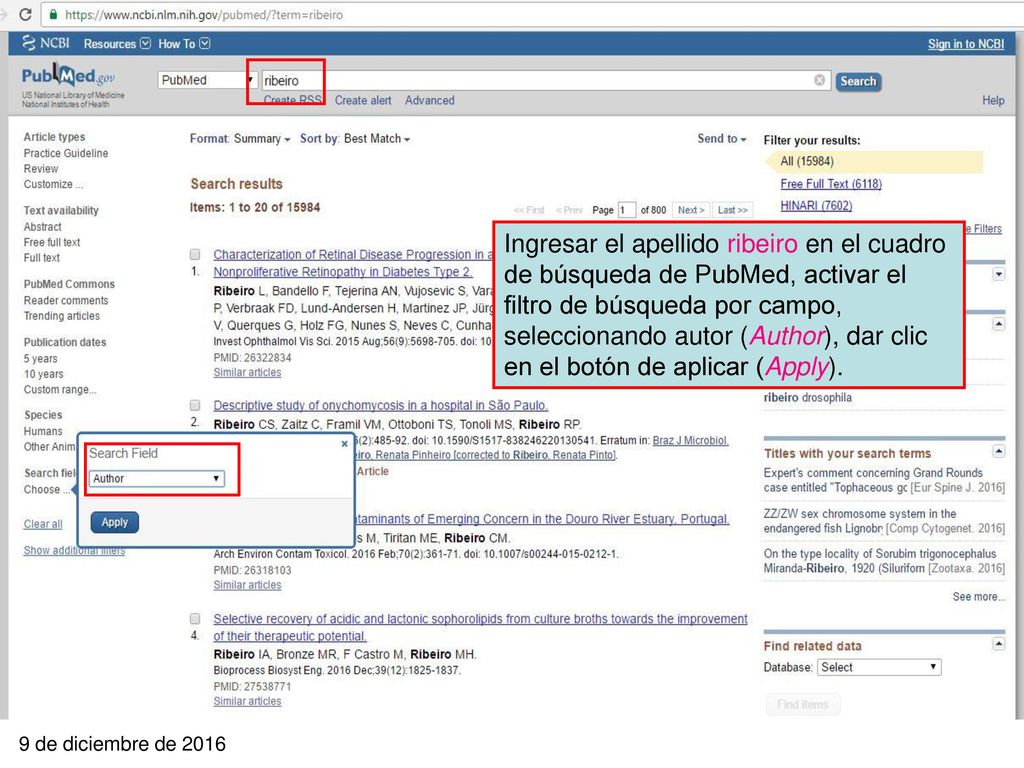Go to the Next results page
The width and height of the screenshot is (1024, 768).
(x=691, y=210)
